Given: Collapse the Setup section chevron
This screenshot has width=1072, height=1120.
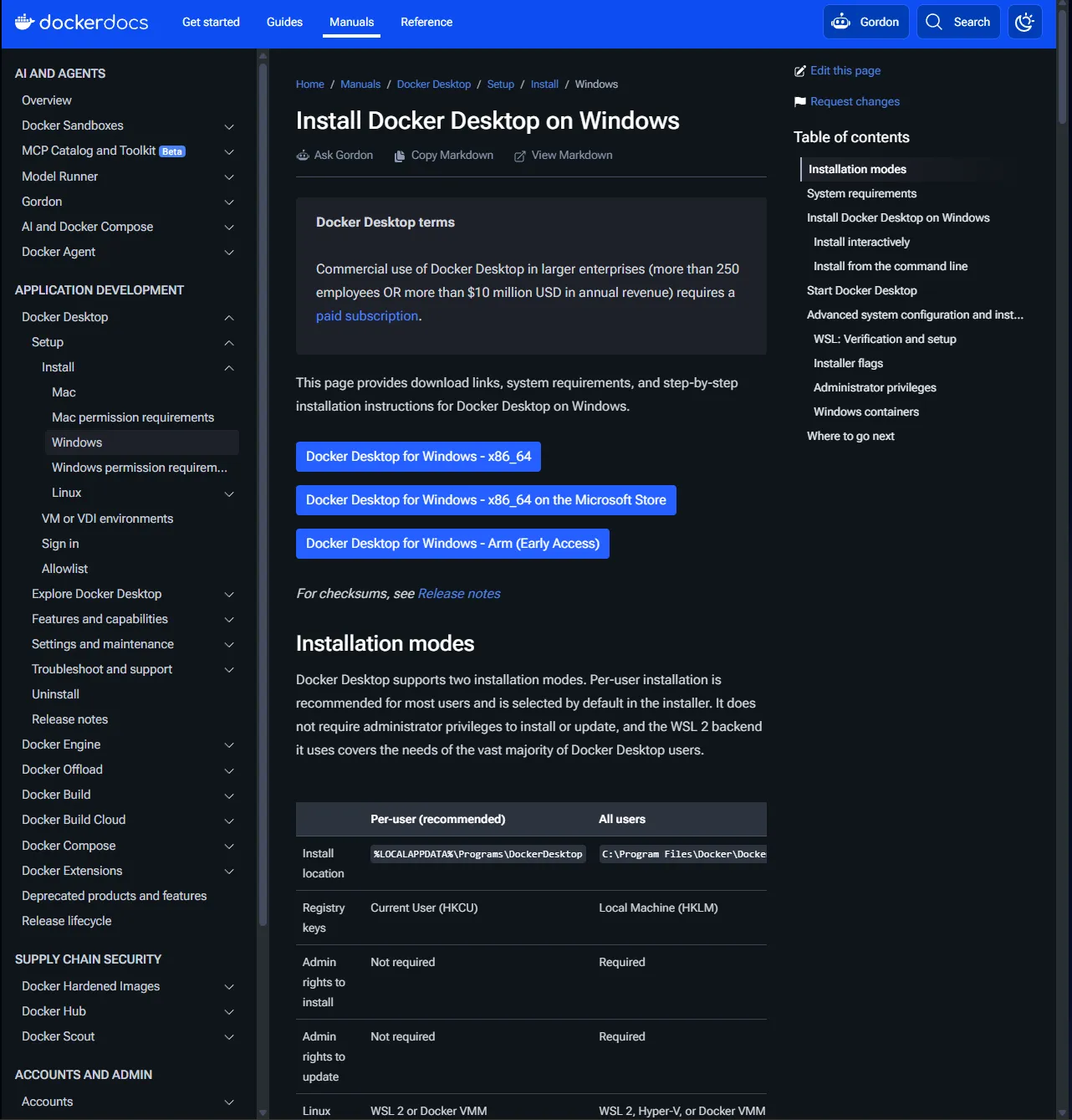Looking at the screenshot, I should click(x=229, y=342).
